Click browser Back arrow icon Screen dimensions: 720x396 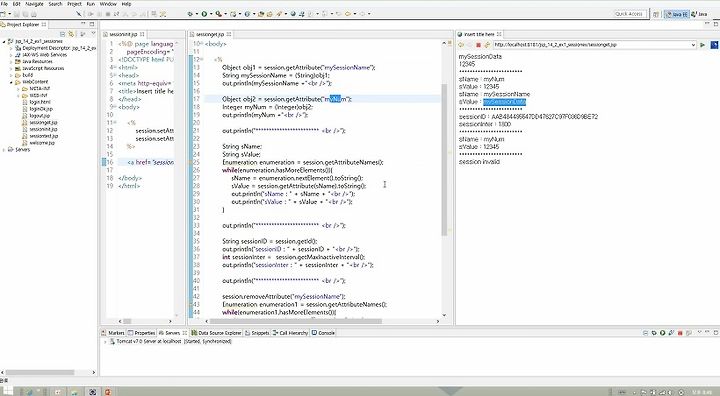tap(461, 45)
